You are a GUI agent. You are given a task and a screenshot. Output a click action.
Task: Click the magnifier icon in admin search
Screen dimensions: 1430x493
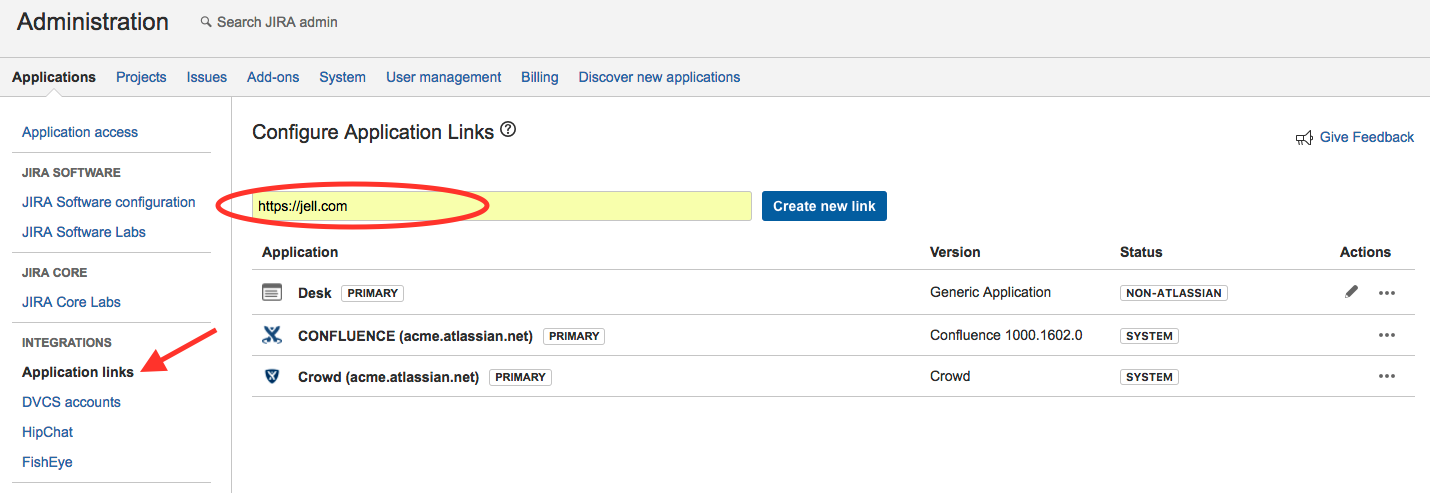click(206, 22)
